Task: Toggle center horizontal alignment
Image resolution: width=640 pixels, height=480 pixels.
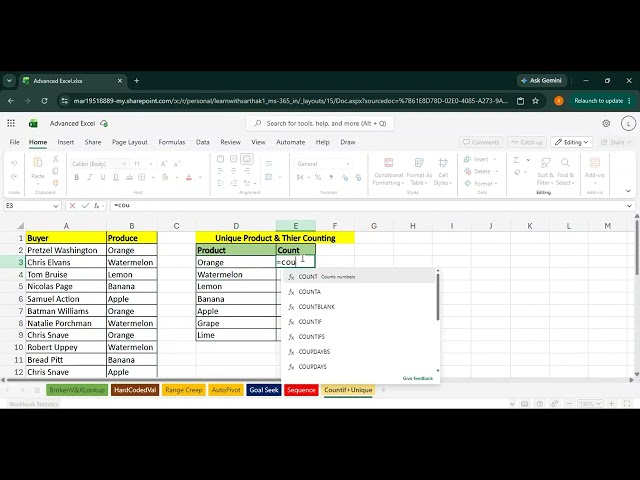Action: [x=233, y=171]
